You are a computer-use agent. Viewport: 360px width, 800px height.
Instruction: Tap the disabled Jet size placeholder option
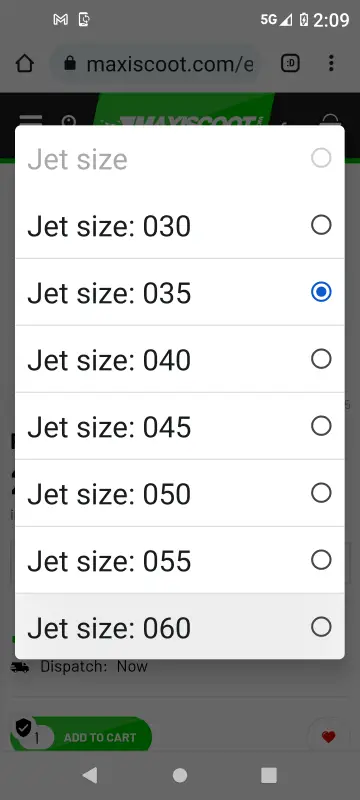click(x=179, y=159)
